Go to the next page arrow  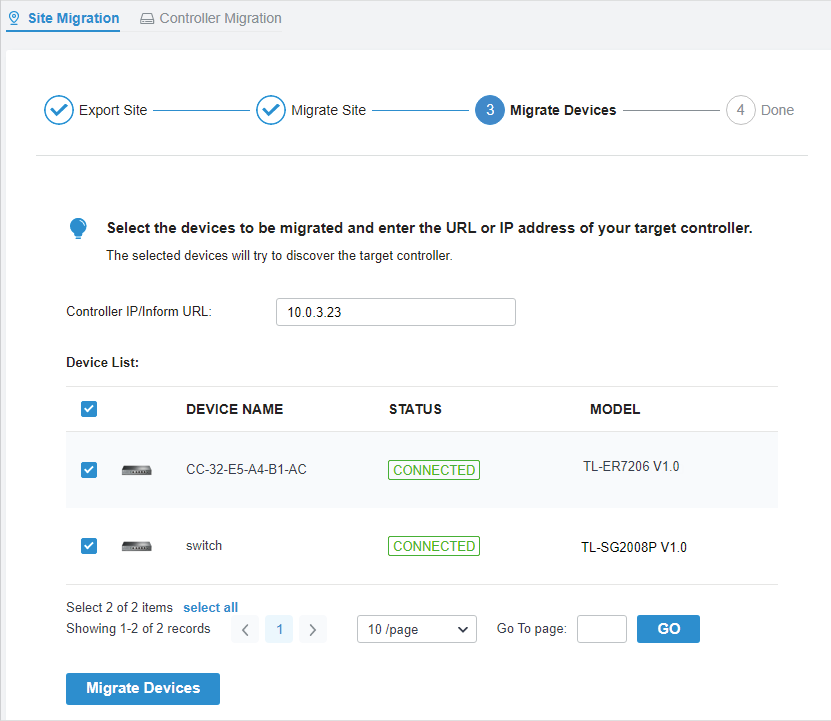point(313,629)
